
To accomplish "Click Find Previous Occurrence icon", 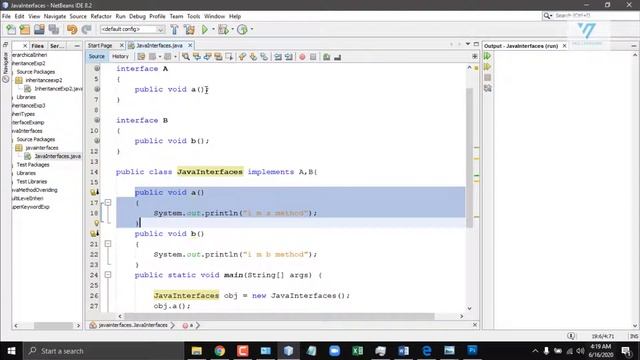I will pyautogui.click(x=197, y=57).
